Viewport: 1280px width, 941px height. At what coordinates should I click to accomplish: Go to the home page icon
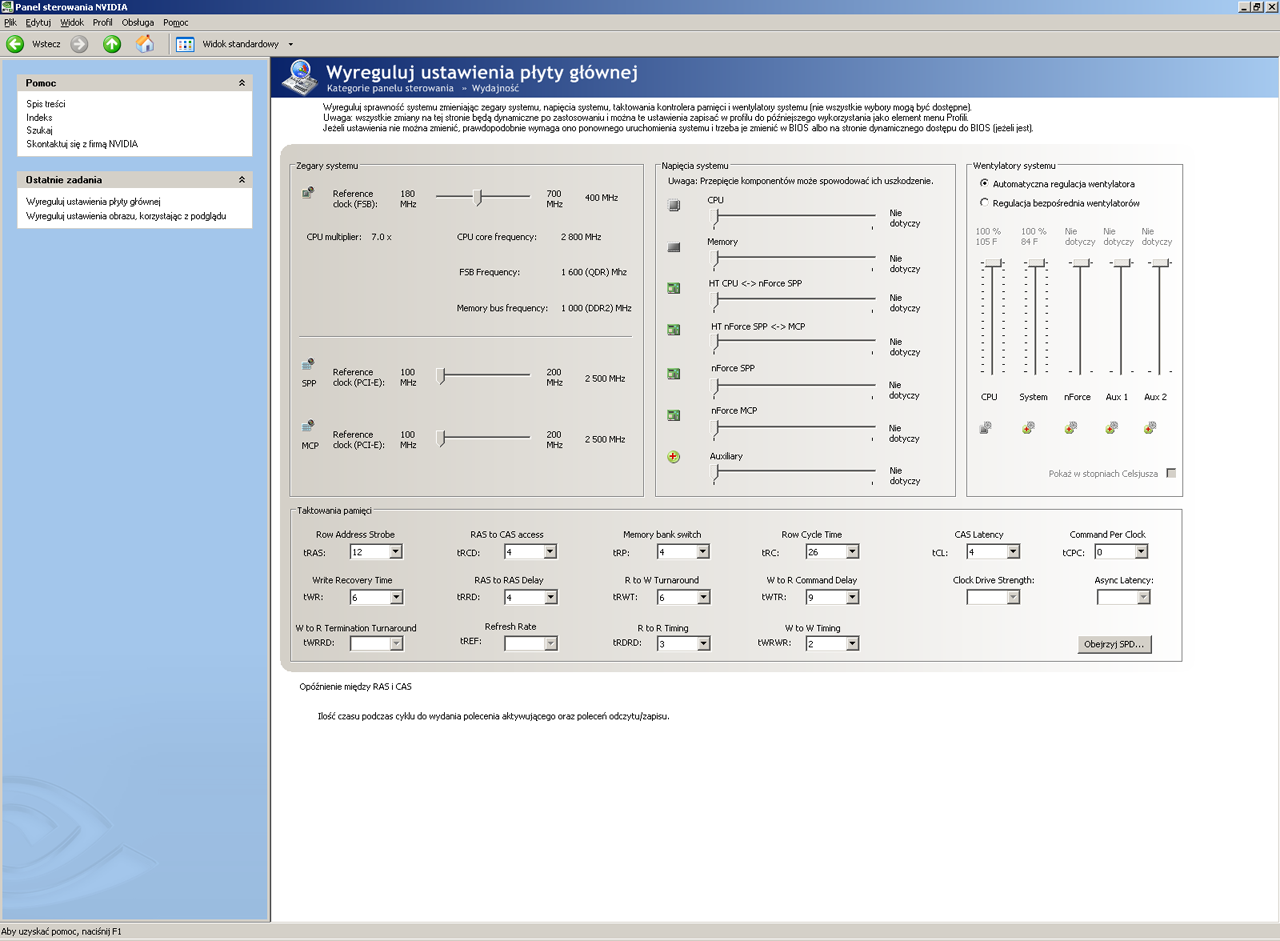tap(145, 44)
